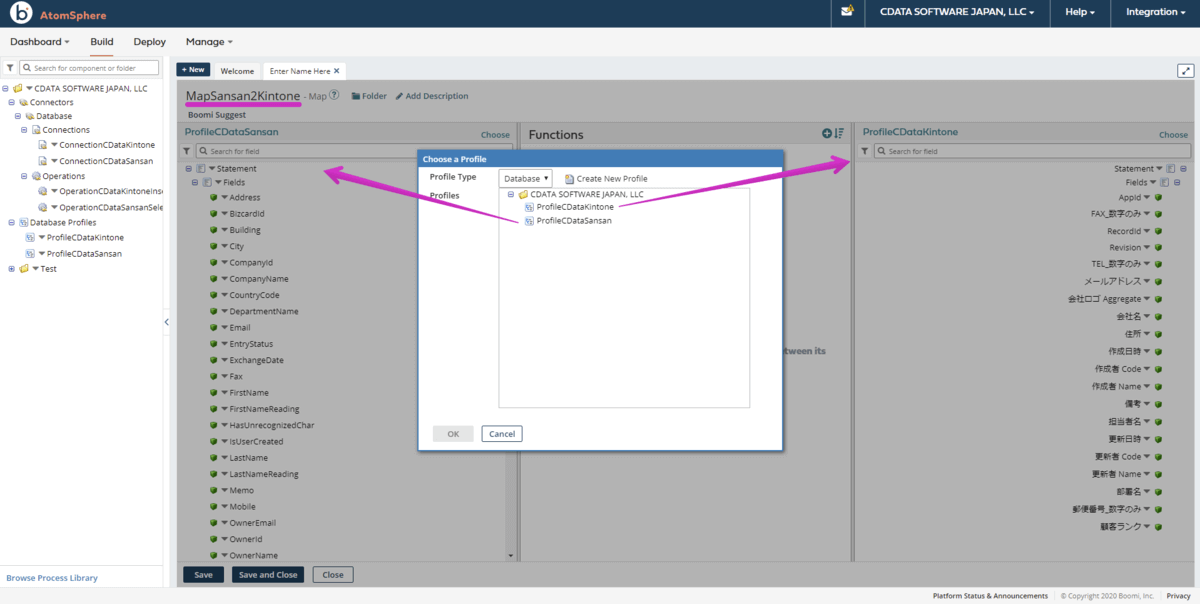
Task: Open the Manage menu
Action: click(x=209, y=42)
